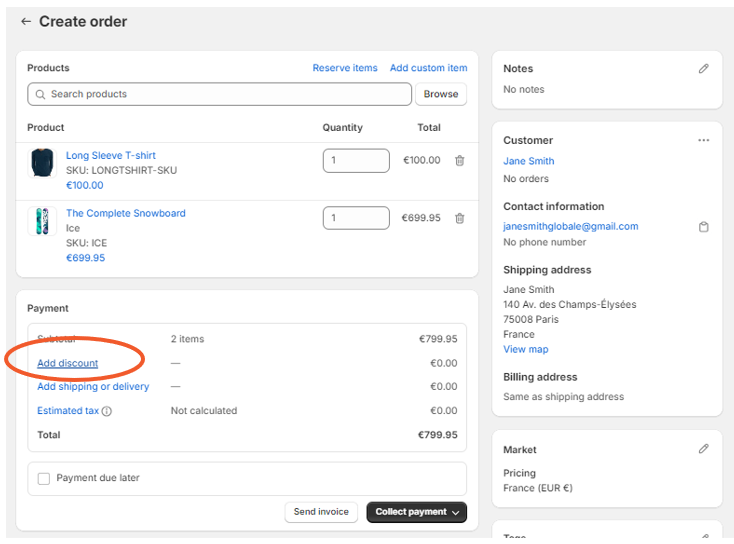Click the Add custom item link
734x544 pixels.
tap(428, 68)
